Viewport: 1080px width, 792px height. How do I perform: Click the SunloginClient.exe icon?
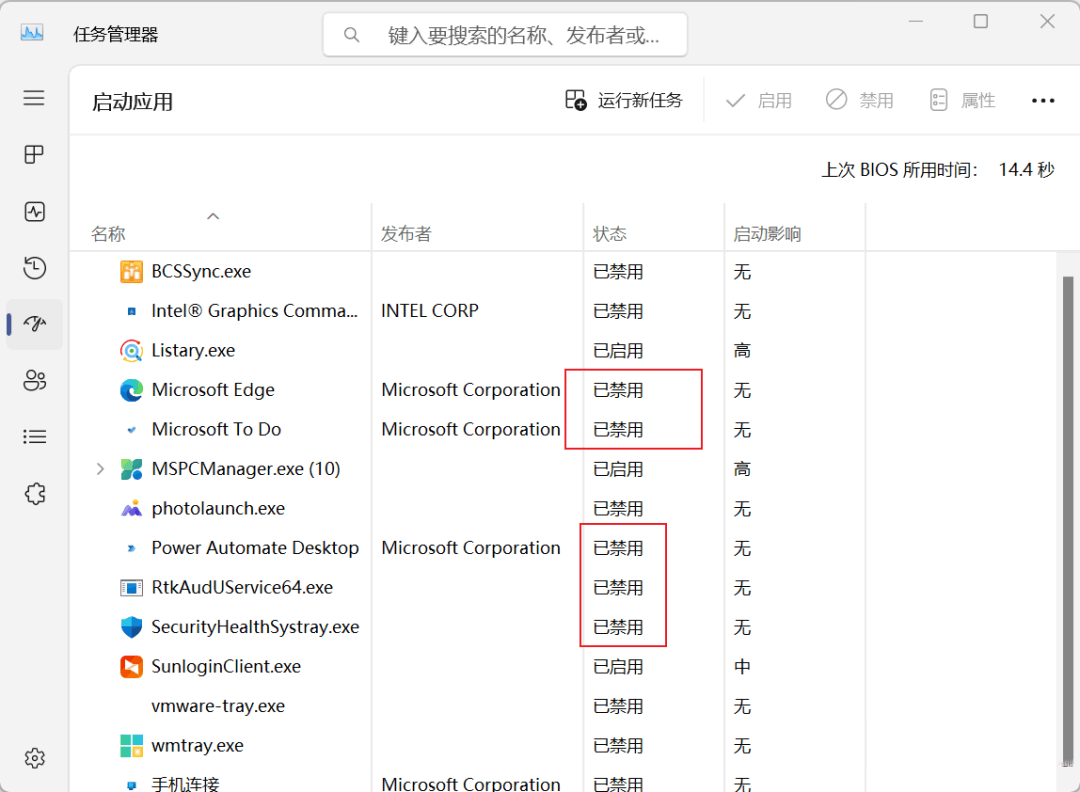(x=132, y=667)
